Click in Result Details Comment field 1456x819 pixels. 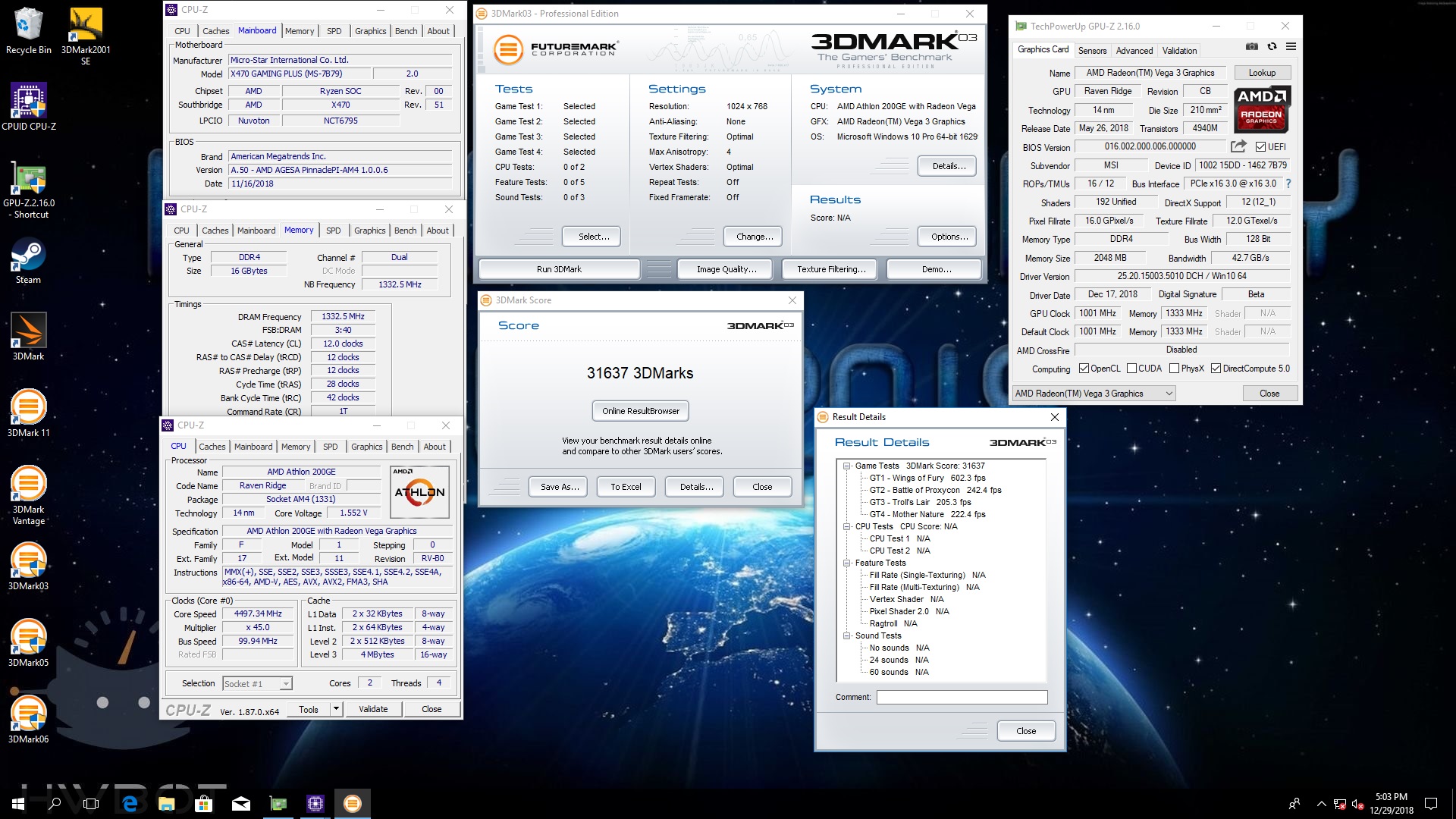[962, 697]
